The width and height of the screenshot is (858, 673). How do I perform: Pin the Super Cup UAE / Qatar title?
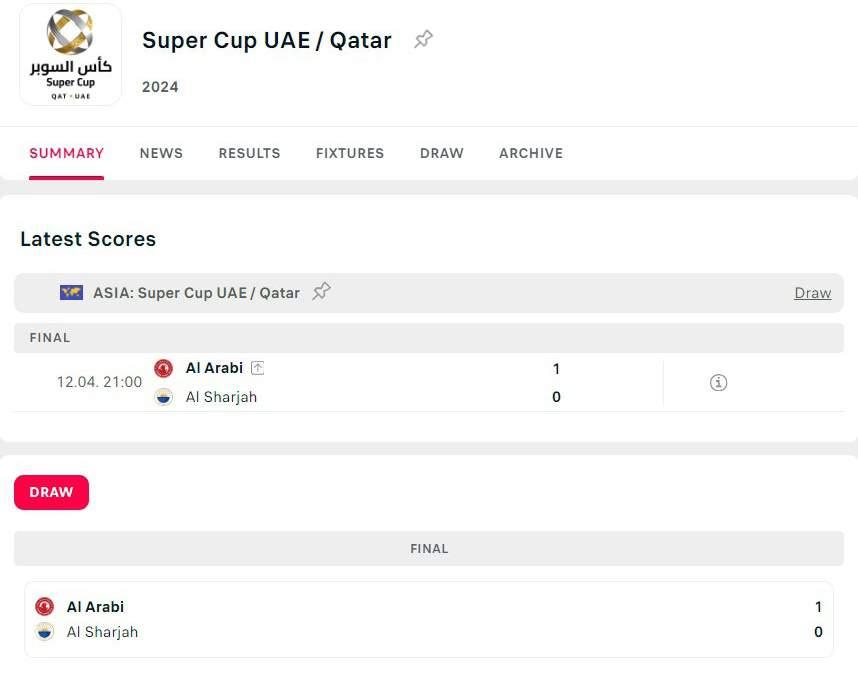[x=424, y=40]
